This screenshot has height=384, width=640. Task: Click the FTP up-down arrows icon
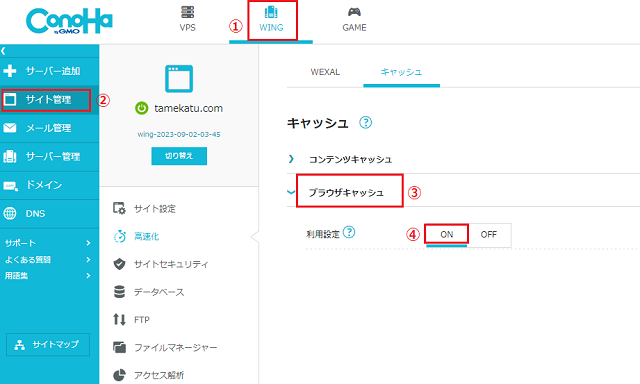point(119,319)
